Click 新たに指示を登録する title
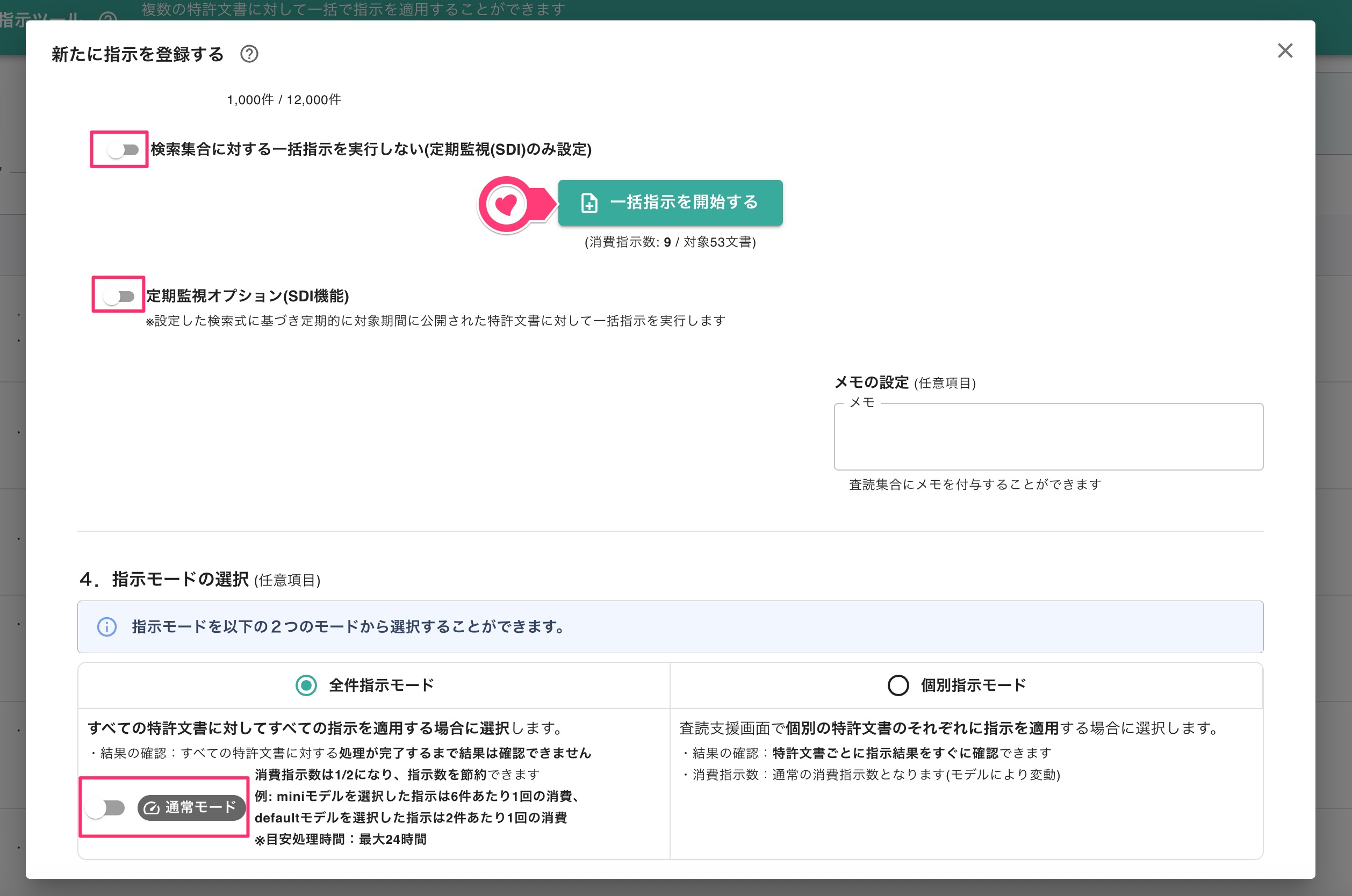Screen dimensions: 1352x896 coord(138,54)
